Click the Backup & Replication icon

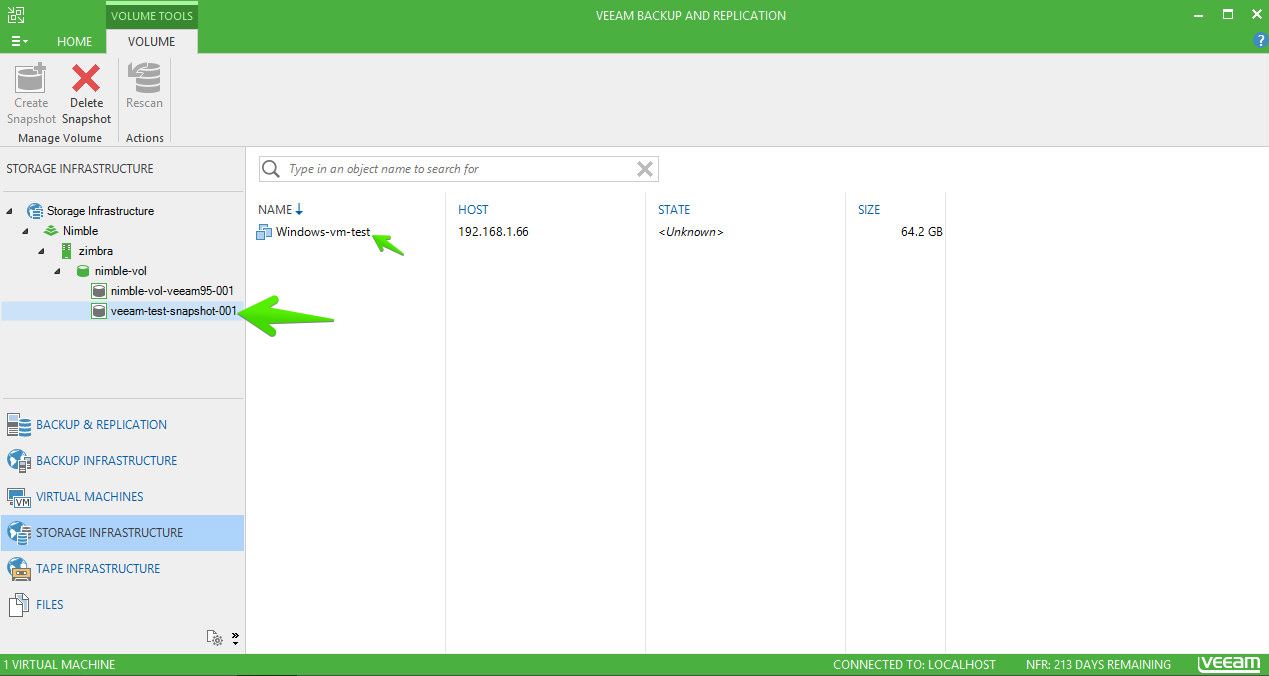(x=19, y=425)
